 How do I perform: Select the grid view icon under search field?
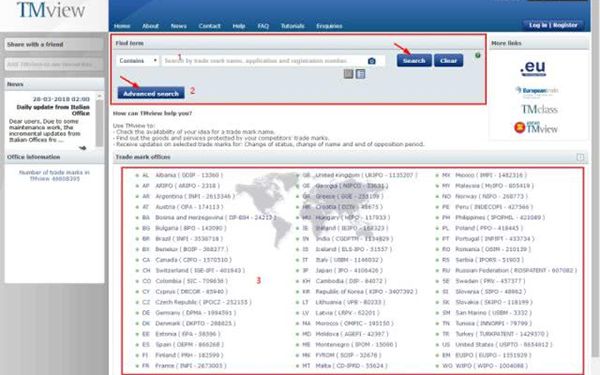coord(348,73)
